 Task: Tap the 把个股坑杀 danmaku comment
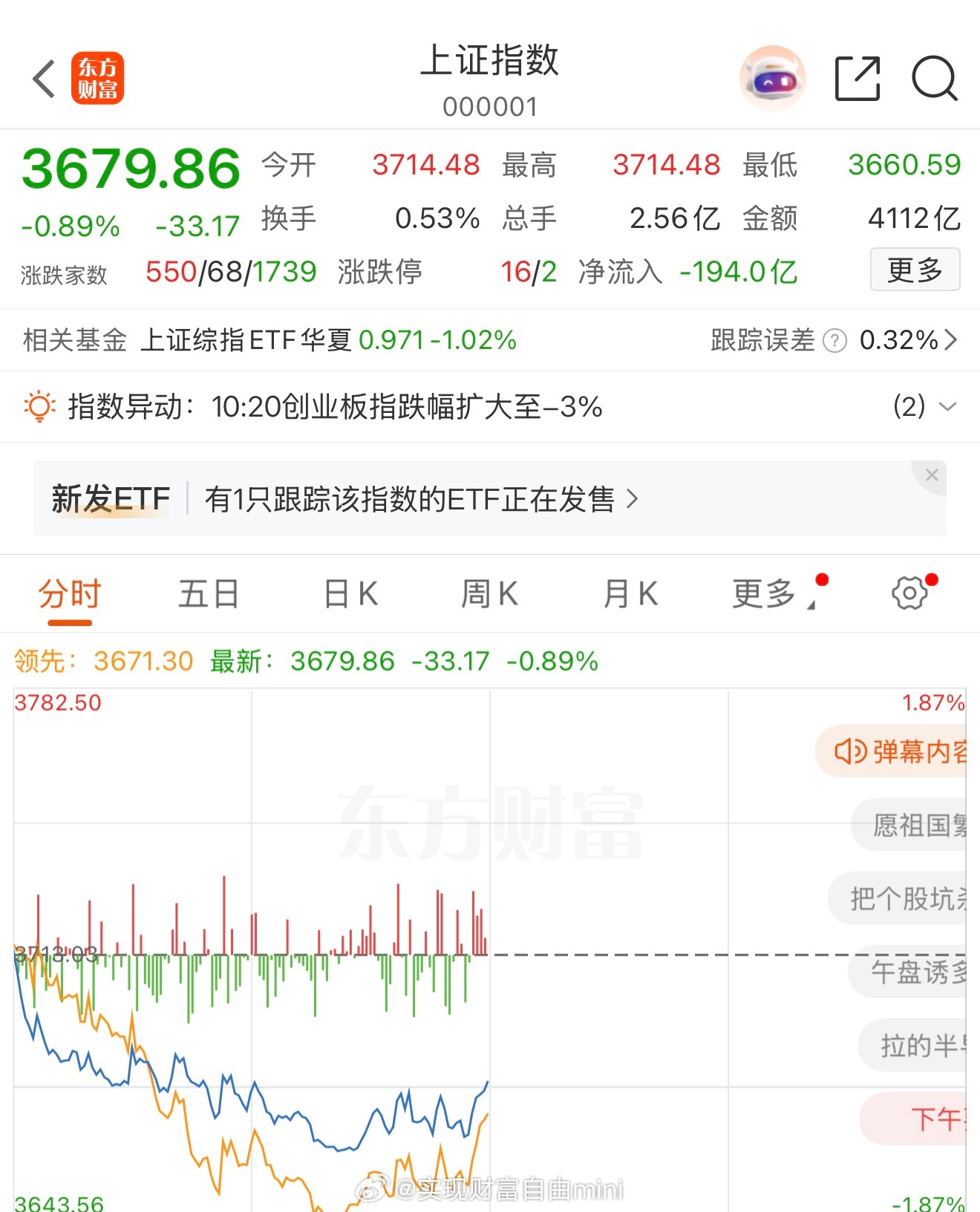(898, 899)
